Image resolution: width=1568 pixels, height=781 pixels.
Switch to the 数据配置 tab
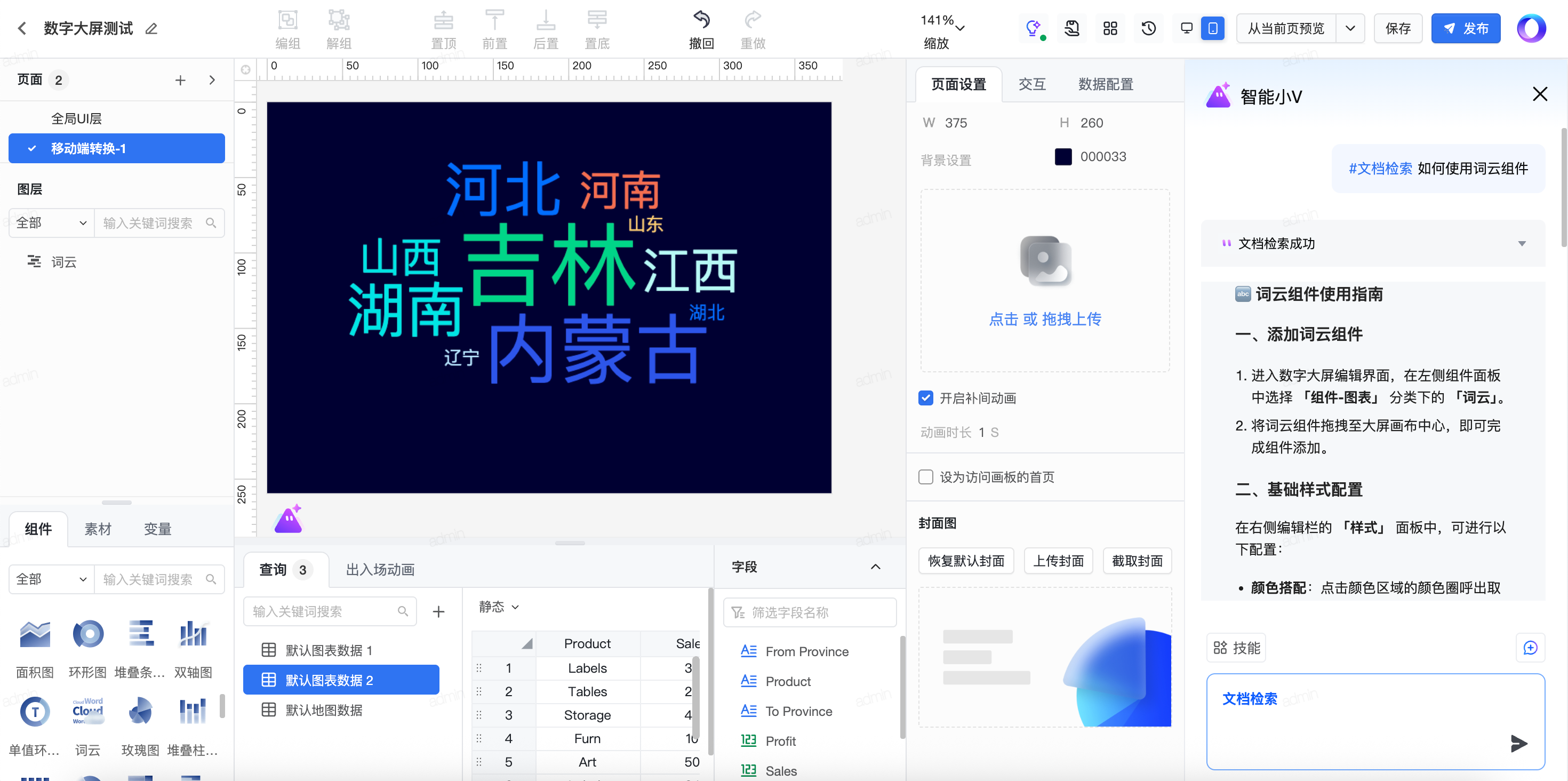point(1106,85)
